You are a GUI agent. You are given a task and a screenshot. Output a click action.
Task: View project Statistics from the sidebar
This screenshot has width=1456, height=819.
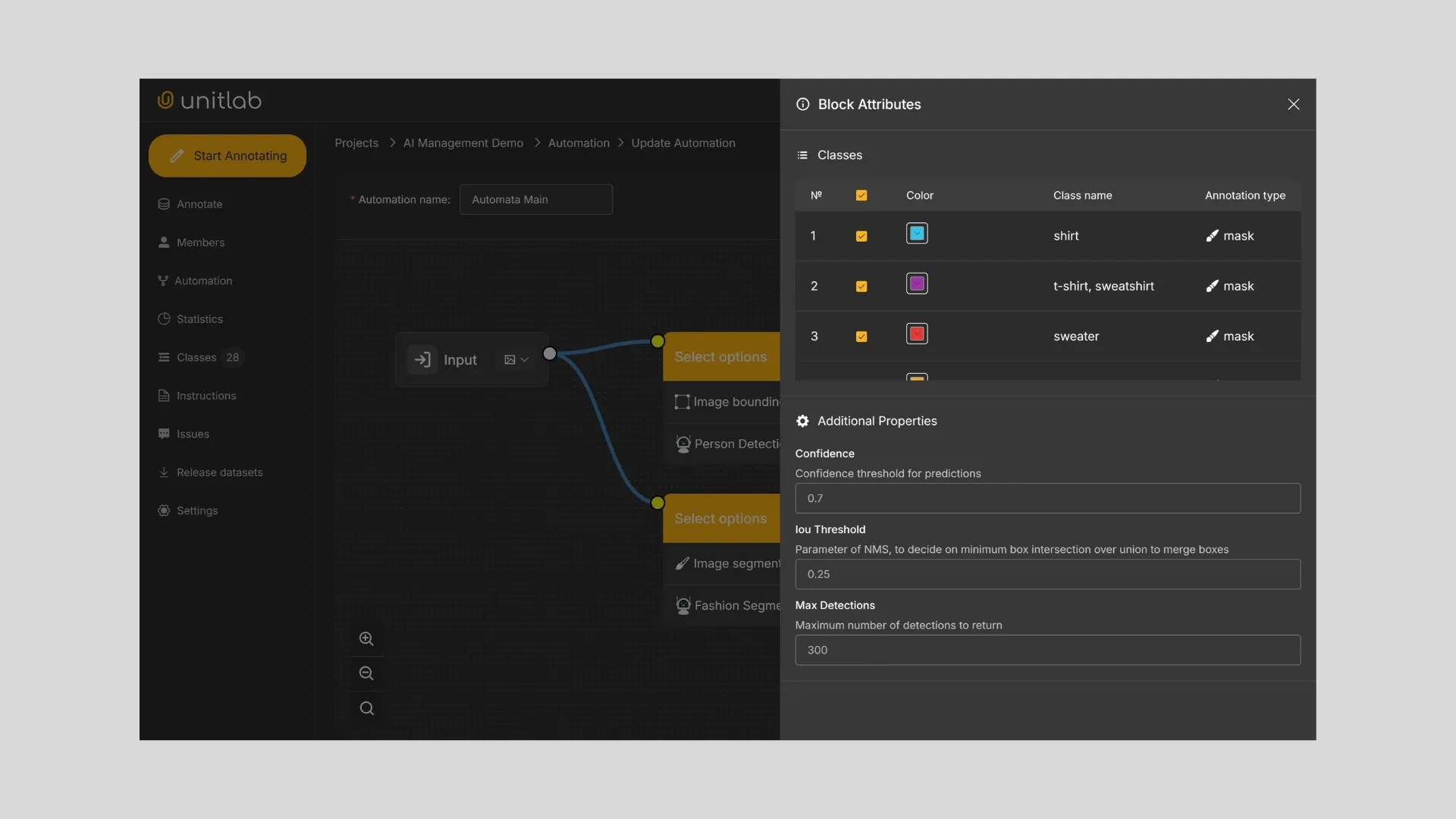coord(199,318)
